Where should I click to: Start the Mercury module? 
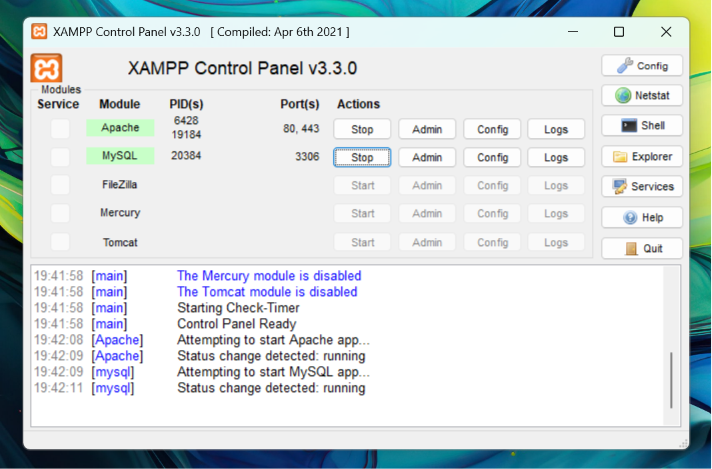click(362, 214)
